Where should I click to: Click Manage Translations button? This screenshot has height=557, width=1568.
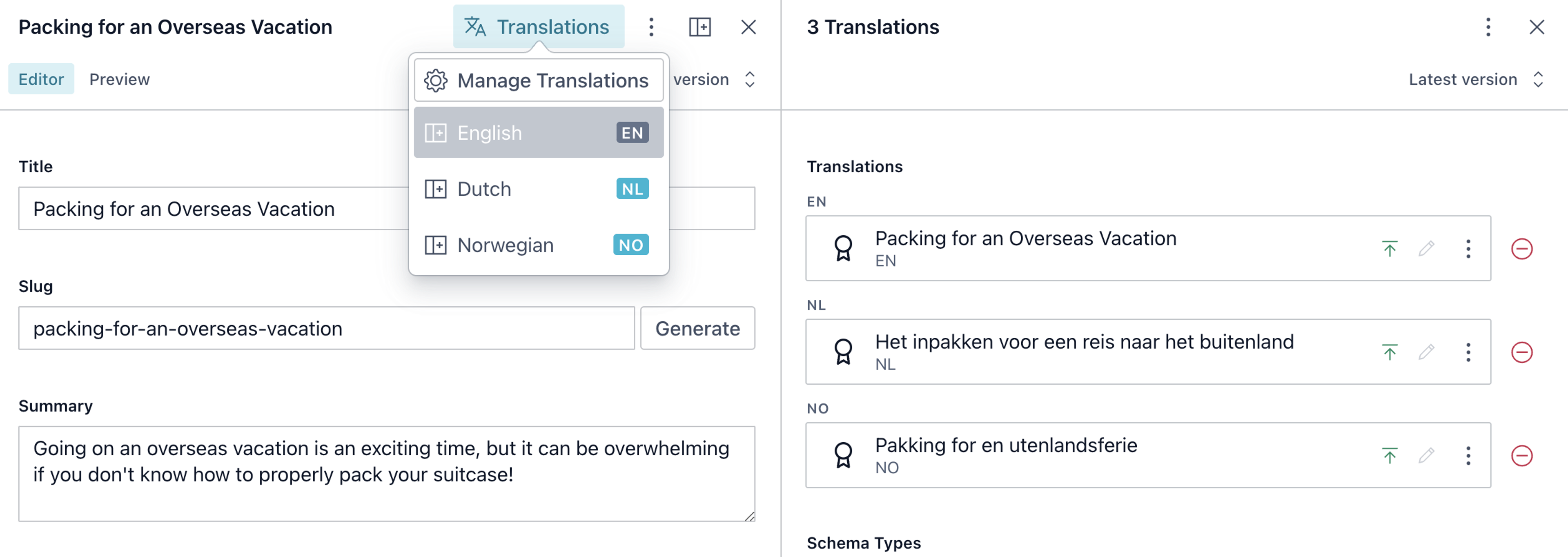click(x=538, y=80)
